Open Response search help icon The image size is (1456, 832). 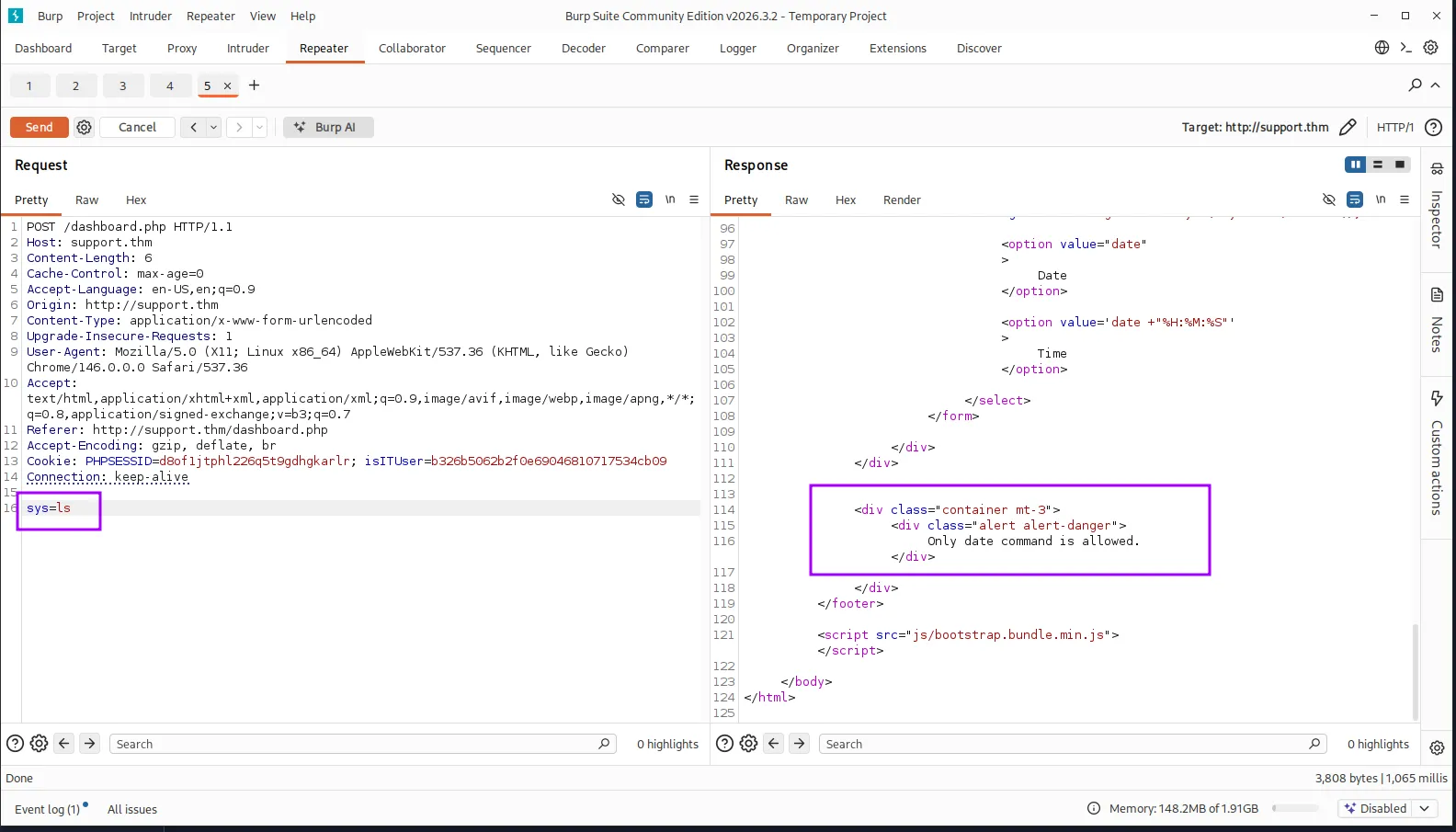tap(724, 744)
